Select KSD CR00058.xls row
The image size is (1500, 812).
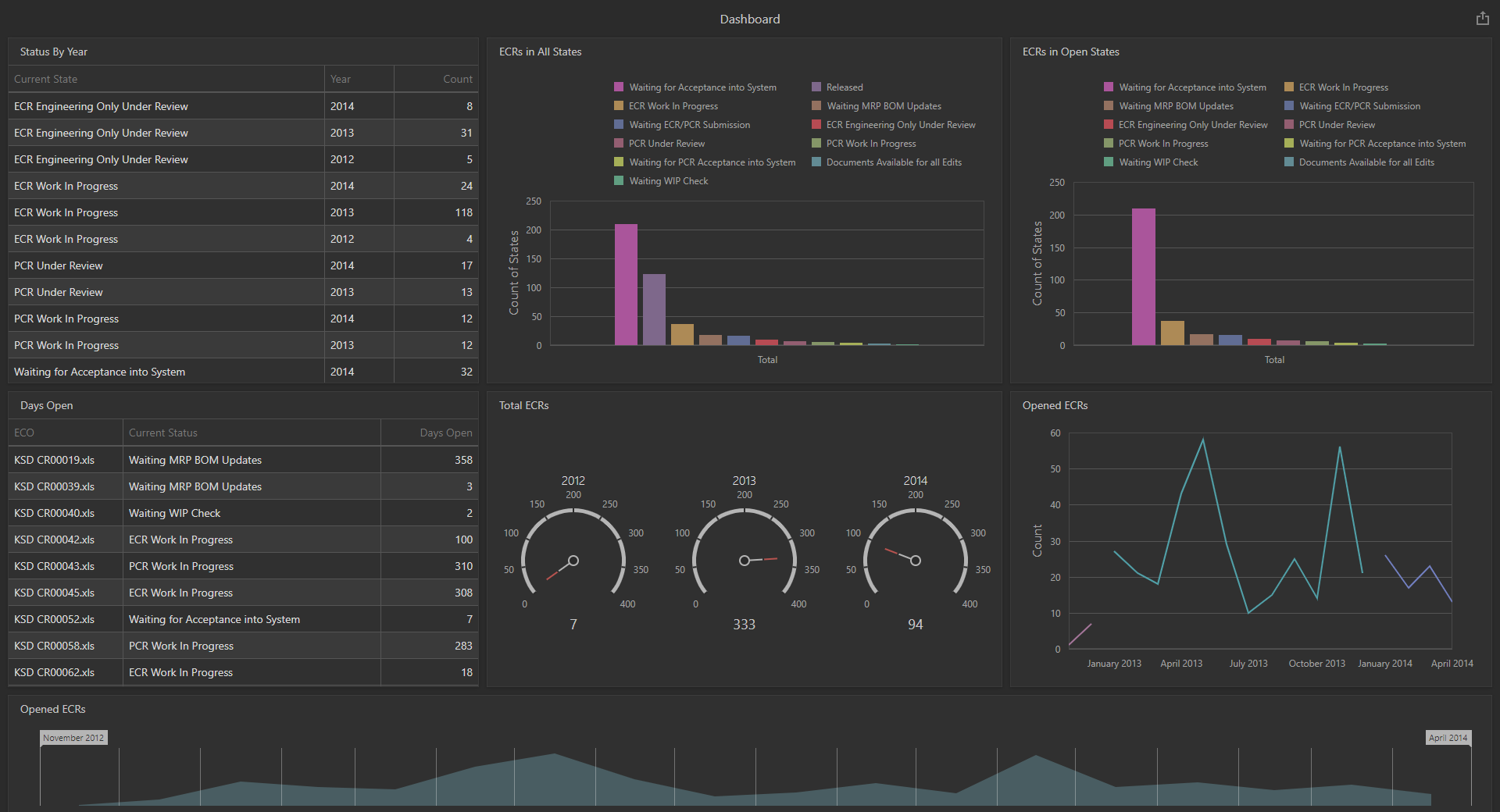coord(243,646)
